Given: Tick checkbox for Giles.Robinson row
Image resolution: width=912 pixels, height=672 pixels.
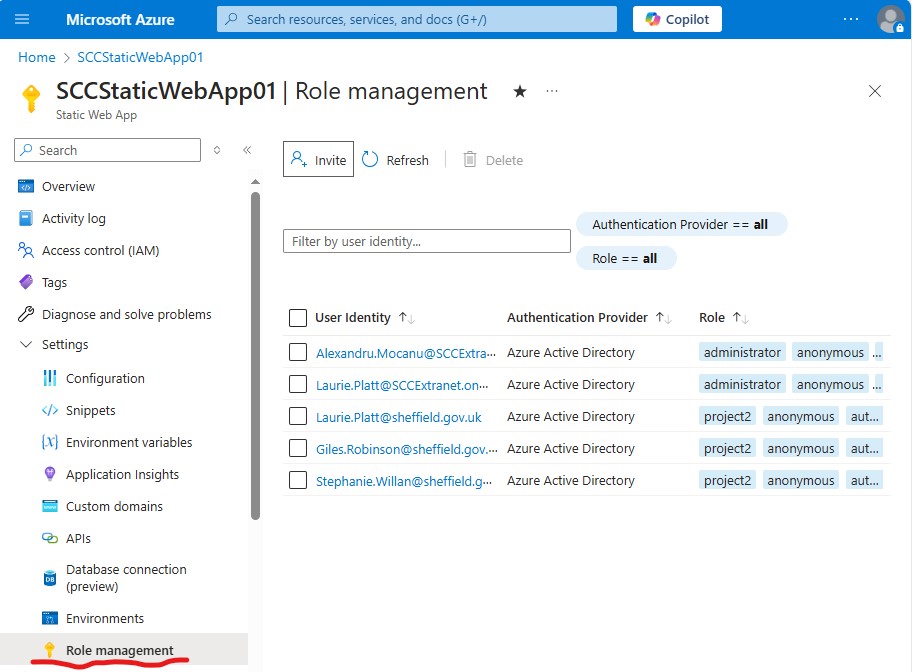Looking at the screenshot, I should (298, 448).
